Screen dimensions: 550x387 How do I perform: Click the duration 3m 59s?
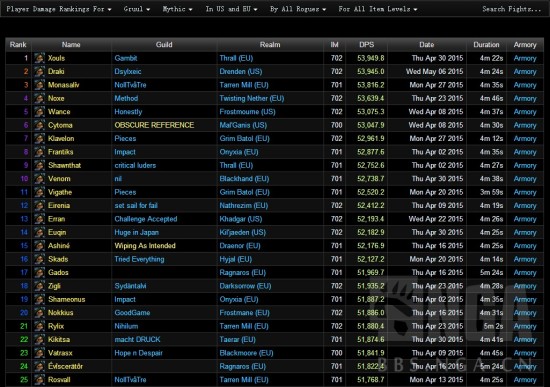[491, 192]
